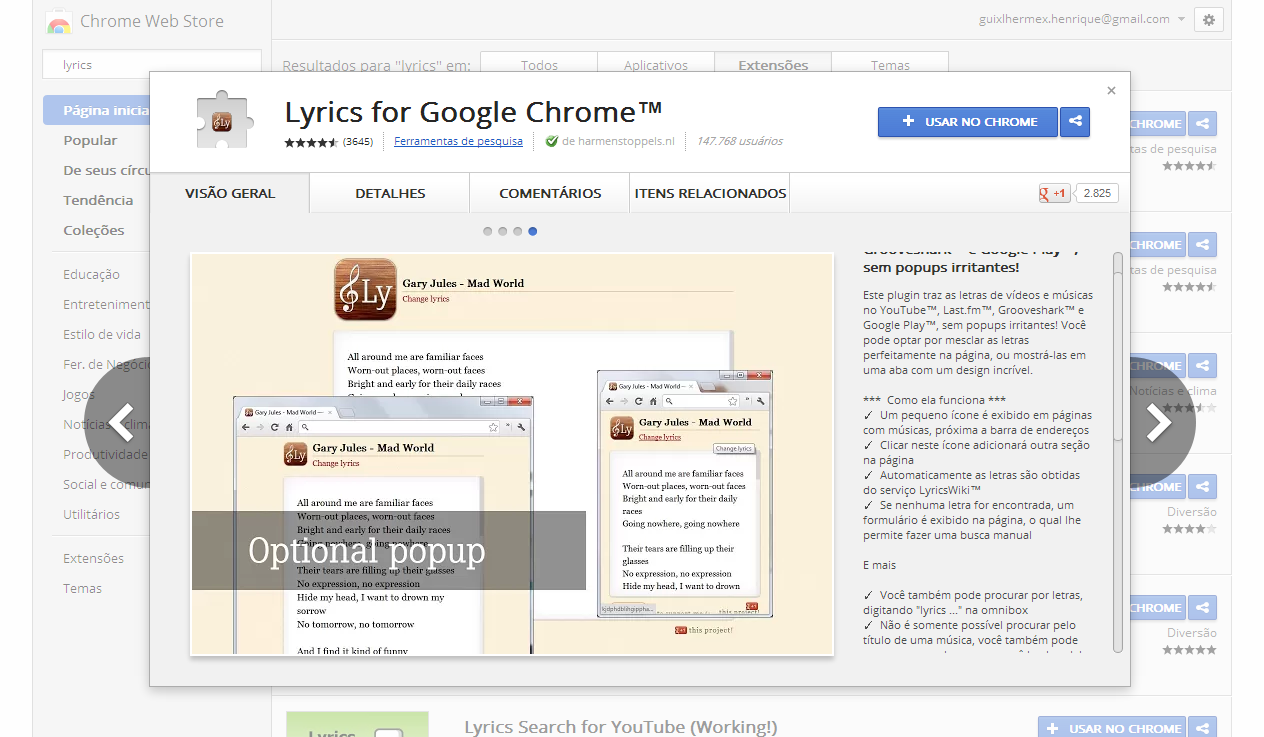Click the Optional popup screenshot image
This screenshot has width=1264, height=737.
pyautogui.click(x=512, y=454)
